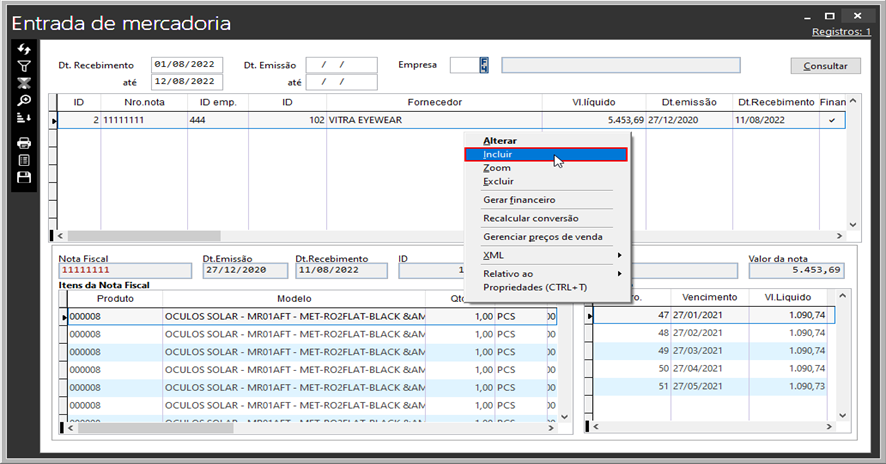Click the floppy disk save icon
The image size is (886, 464).
pyautogui.click(x=24, y=177)
